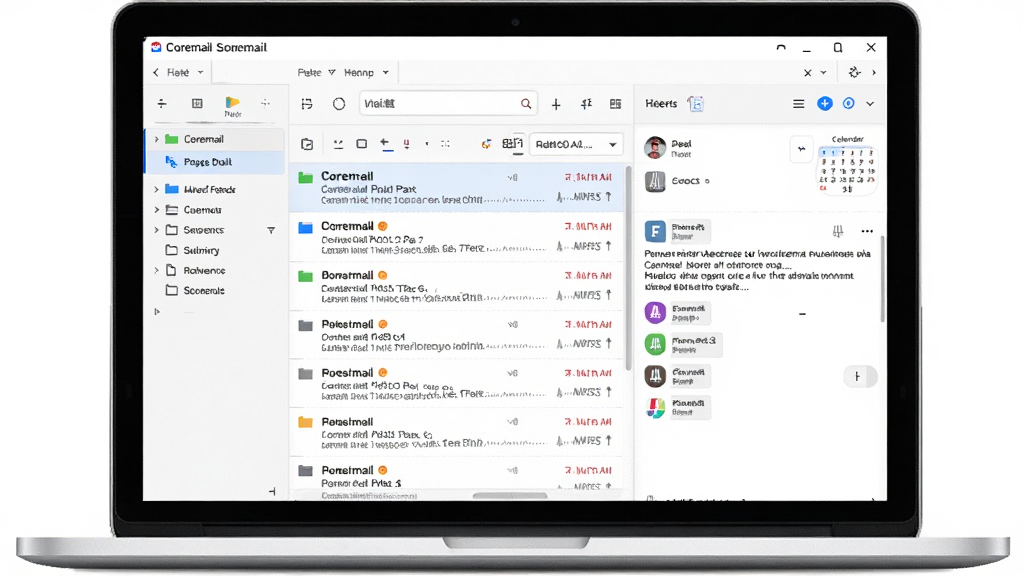Expand the chevron right of the blue circle icon

tap(870, 104)
